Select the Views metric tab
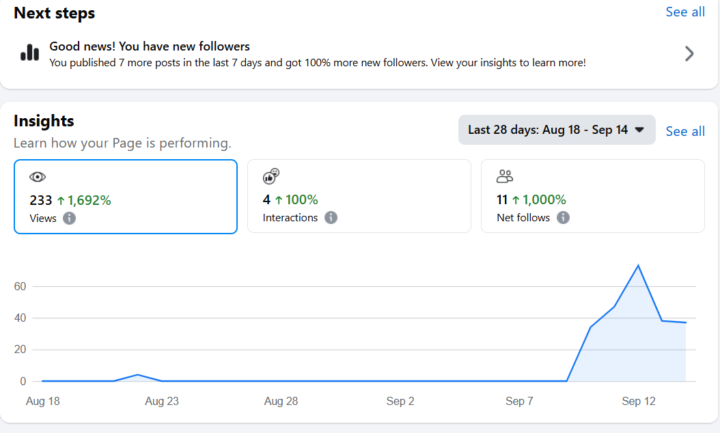Viewport: 720px width, 433px height. click(x=125, y=197)
